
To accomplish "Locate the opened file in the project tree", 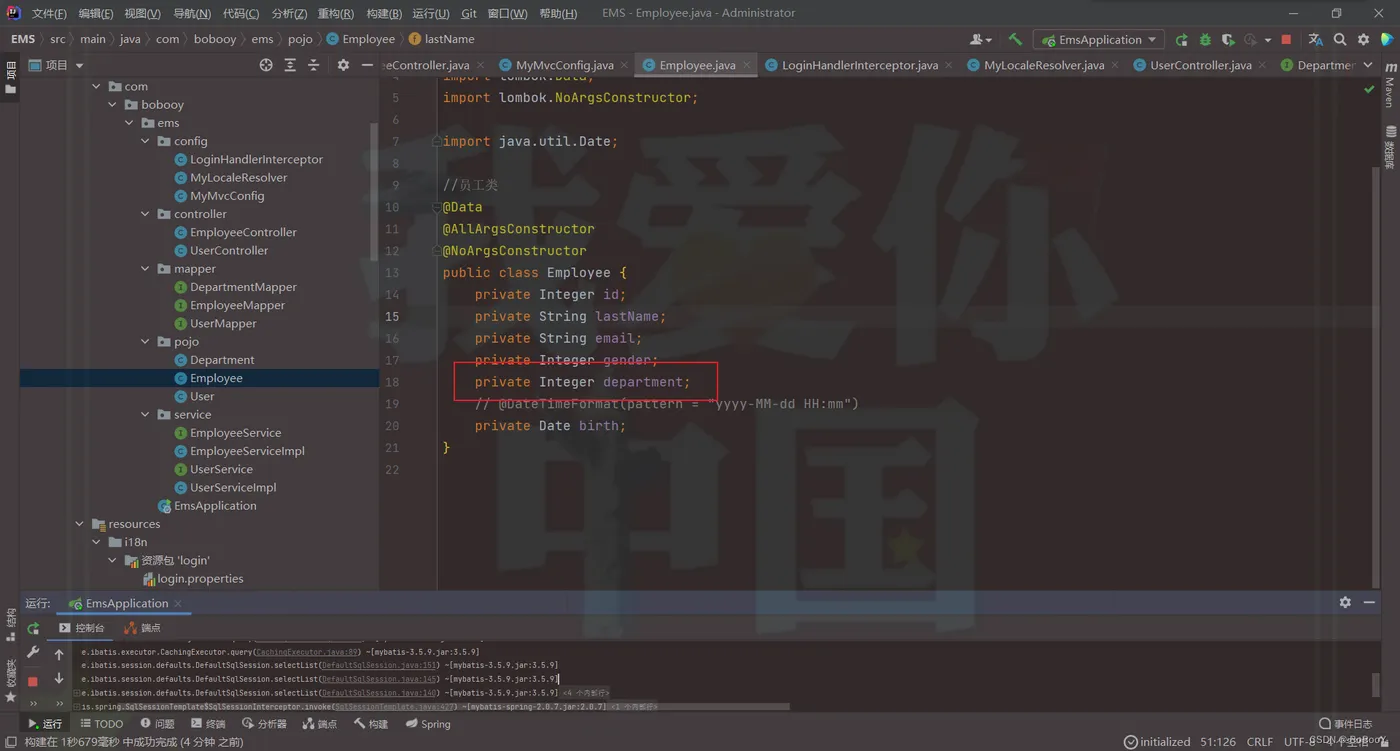I will 266,65.
